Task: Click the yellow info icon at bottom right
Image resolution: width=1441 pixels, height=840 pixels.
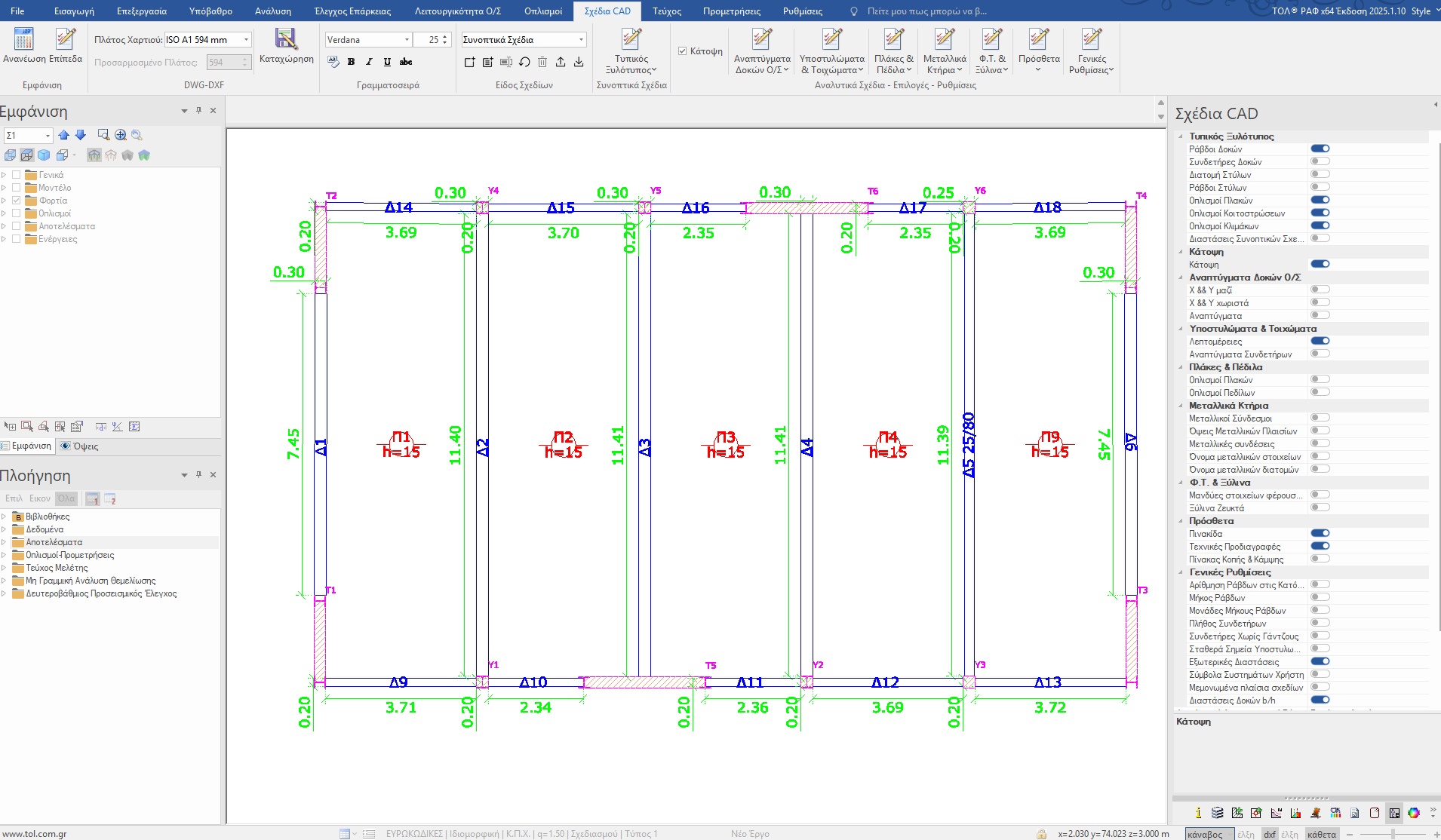Action: 1198,813
